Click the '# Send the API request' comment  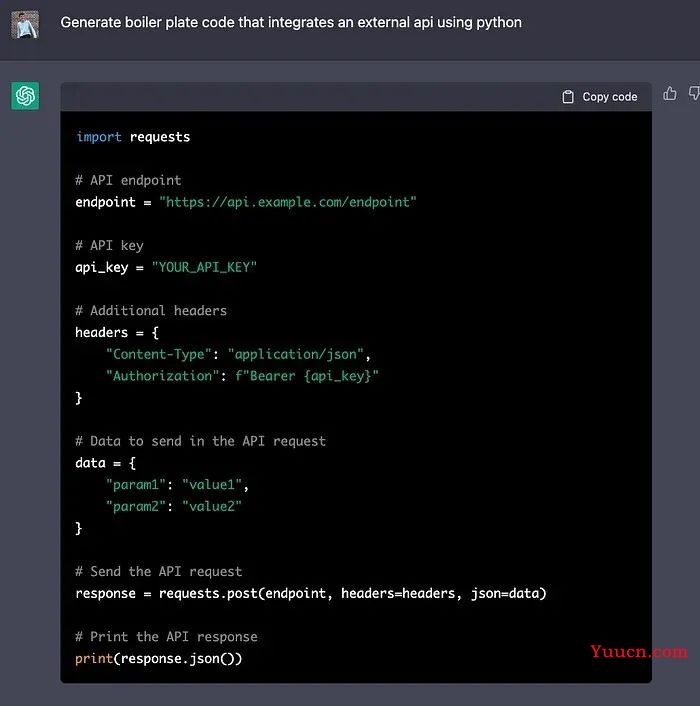tap(158, 572)
